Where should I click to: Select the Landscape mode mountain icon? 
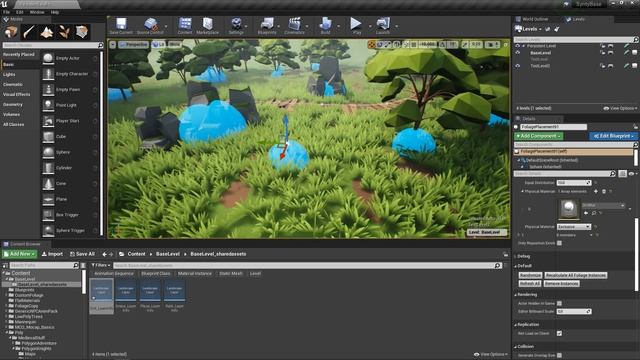pyautogui.click(x=47, y=32)
